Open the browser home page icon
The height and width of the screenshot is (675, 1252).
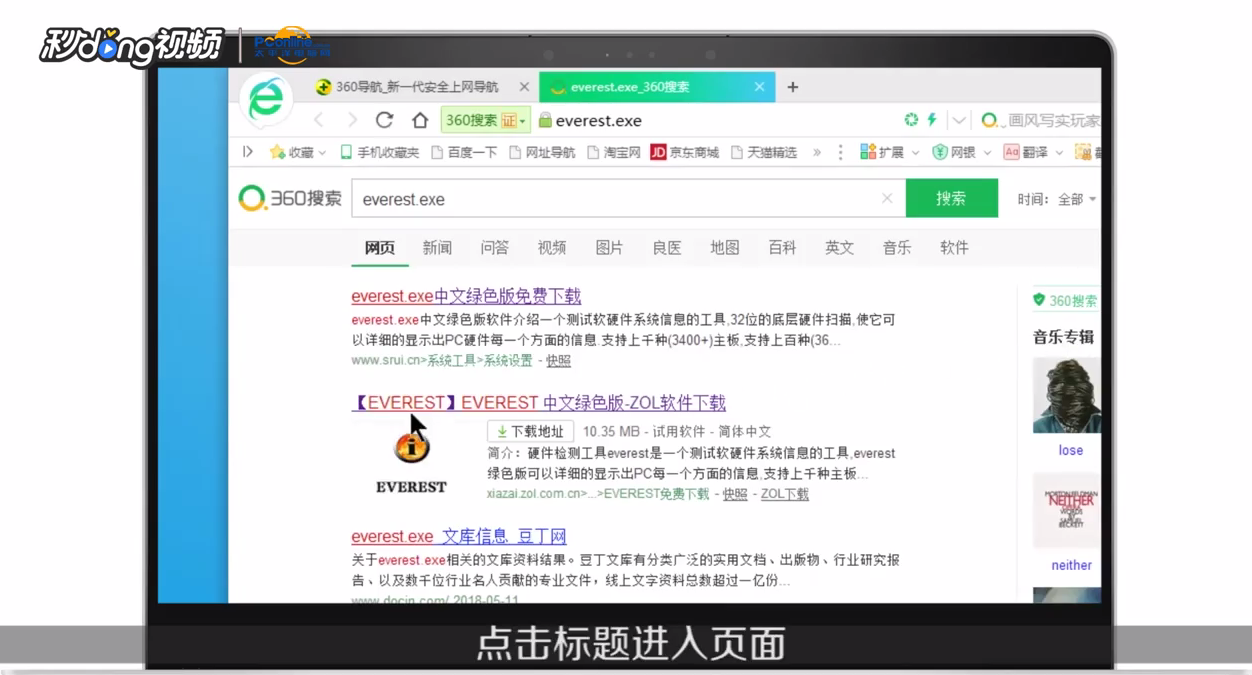[420, 120]
